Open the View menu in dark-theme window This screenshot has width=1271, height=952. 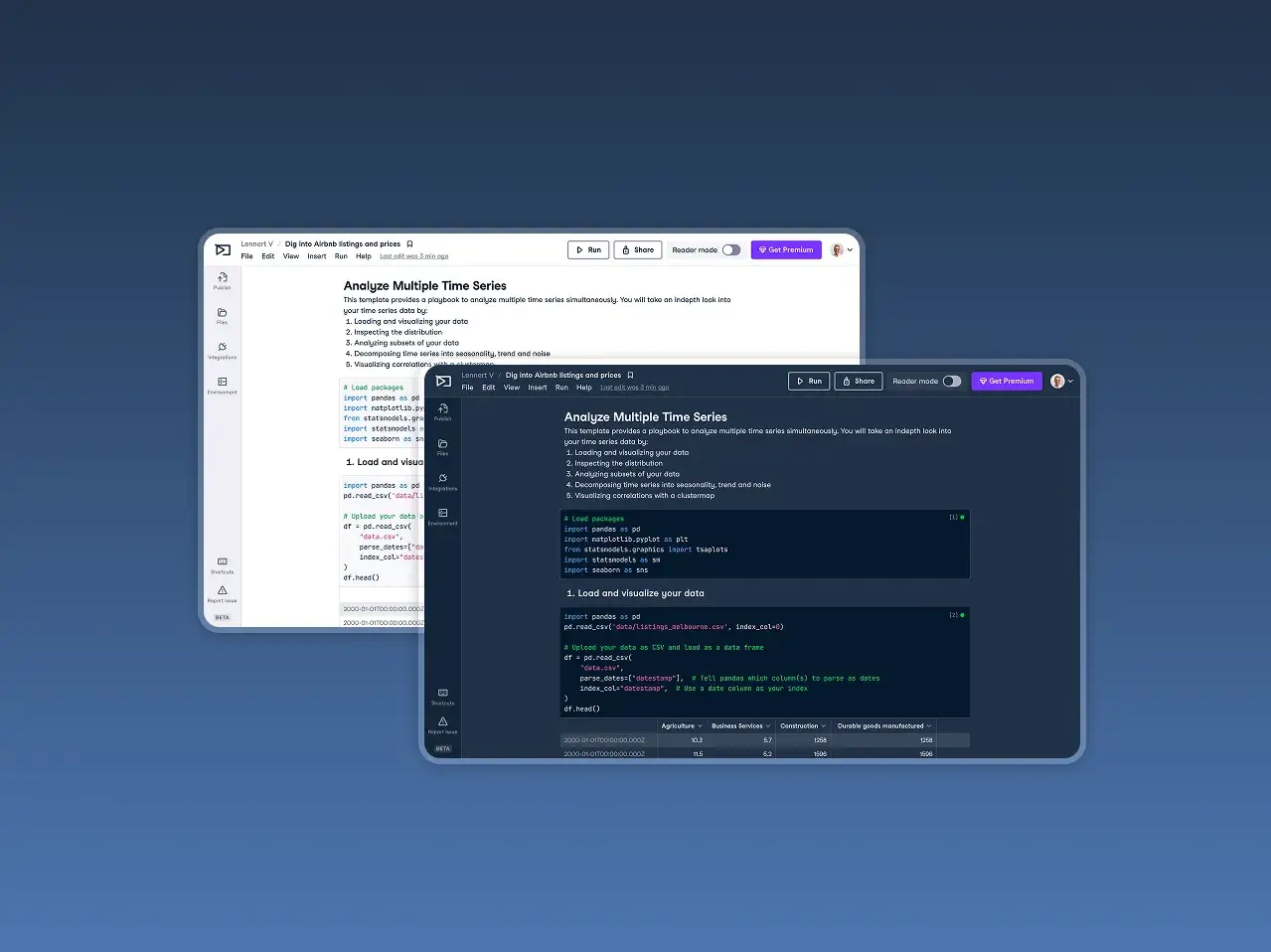click(x=511, y=388)
